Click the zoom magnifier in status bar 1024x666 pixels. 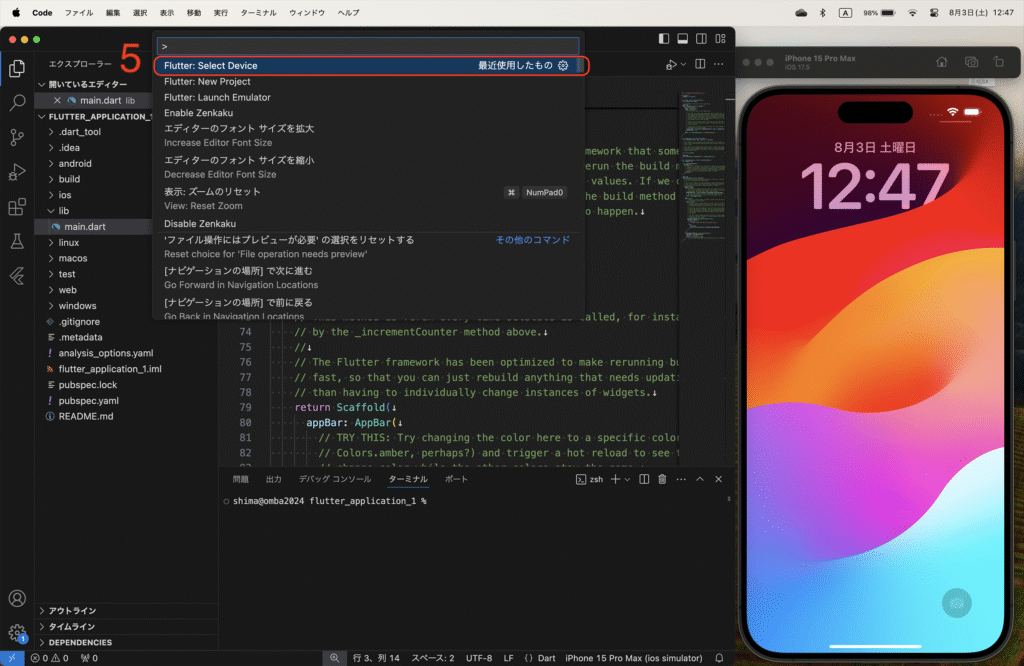pos(334,658)
